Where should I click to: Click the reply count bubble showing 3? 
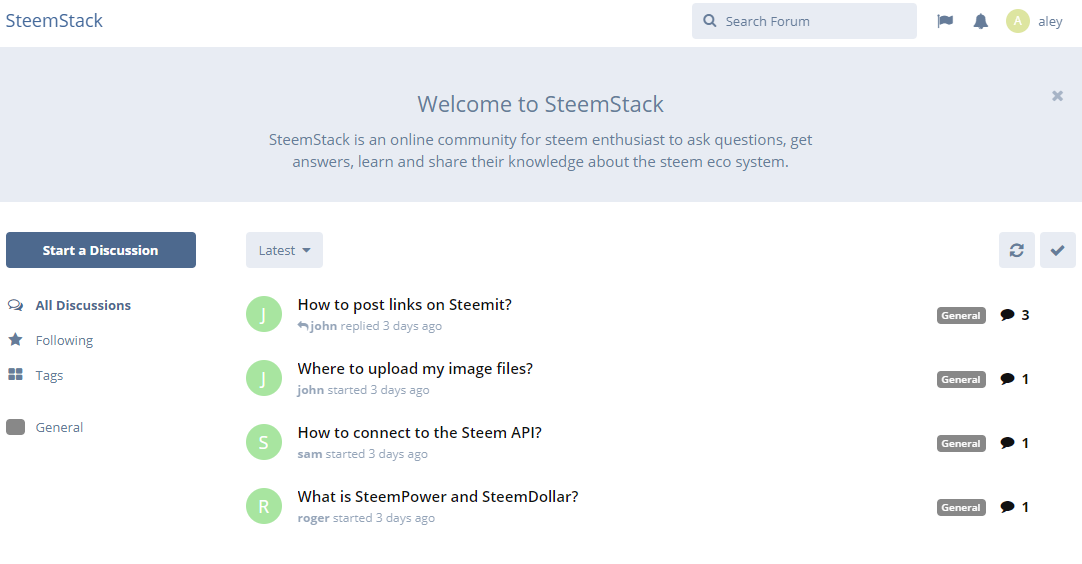point(1014,315)
